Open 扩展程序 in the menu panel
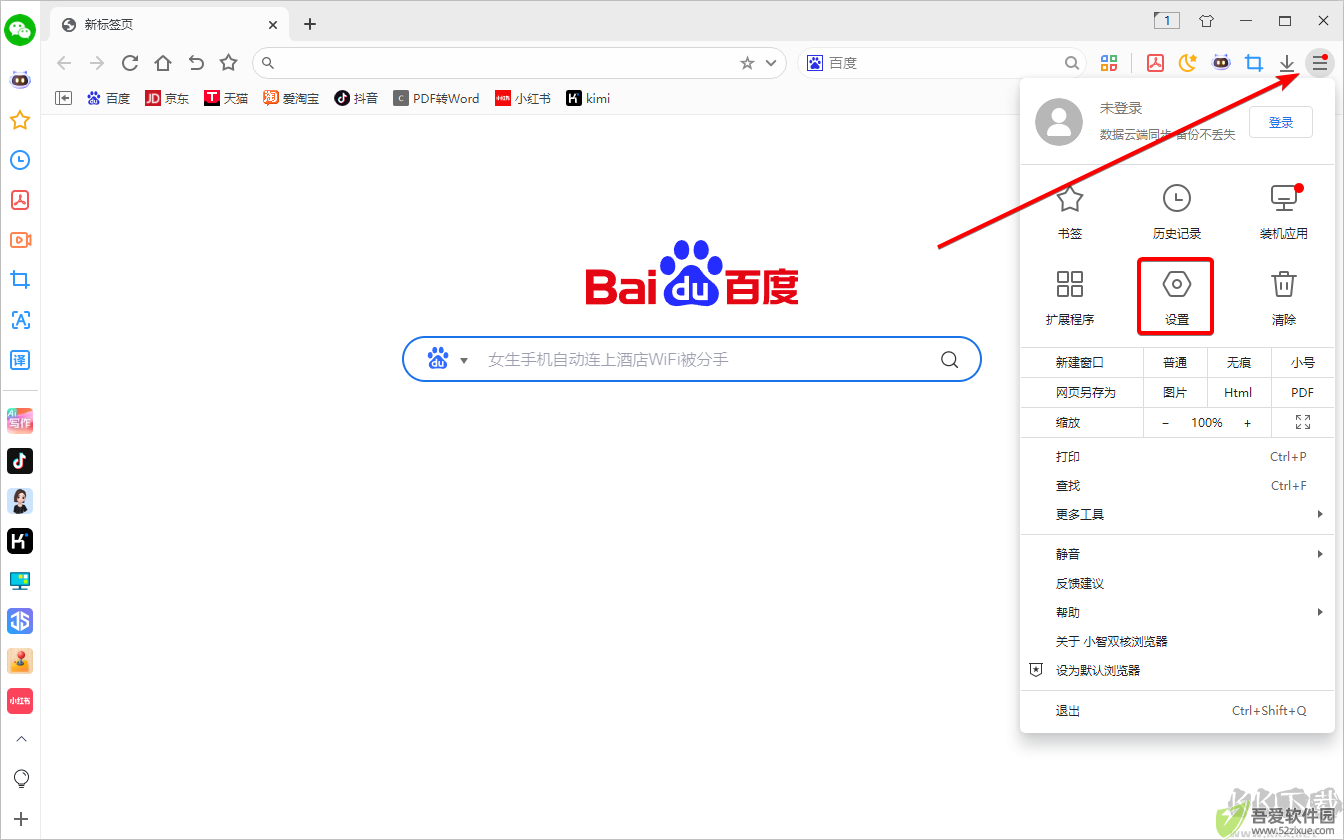 pyautogui.click(x=1070, y=297)
